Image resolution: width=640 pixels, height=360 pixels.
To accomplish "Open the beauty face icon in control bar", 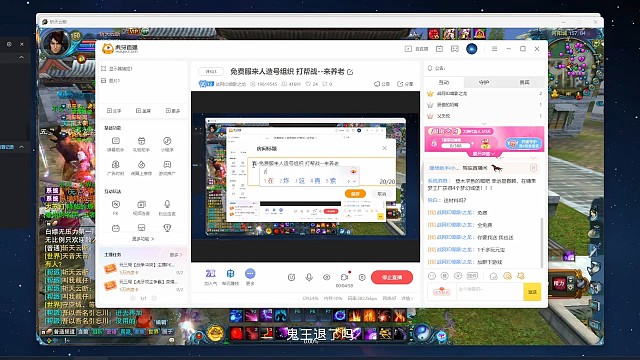I will [291, 277].
